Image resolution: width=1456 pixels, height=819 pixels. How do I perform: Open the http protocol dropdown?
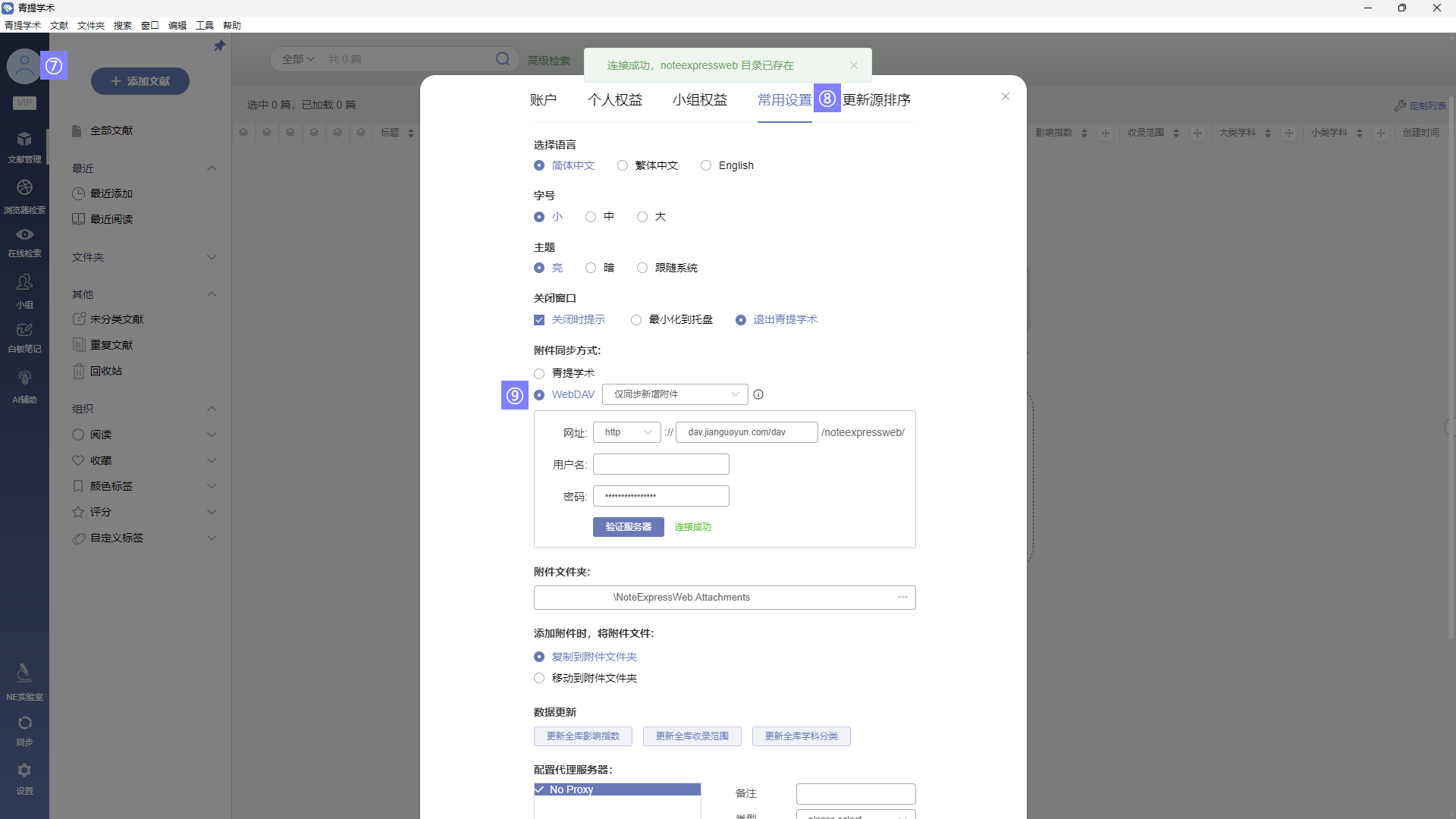(627, 432)
